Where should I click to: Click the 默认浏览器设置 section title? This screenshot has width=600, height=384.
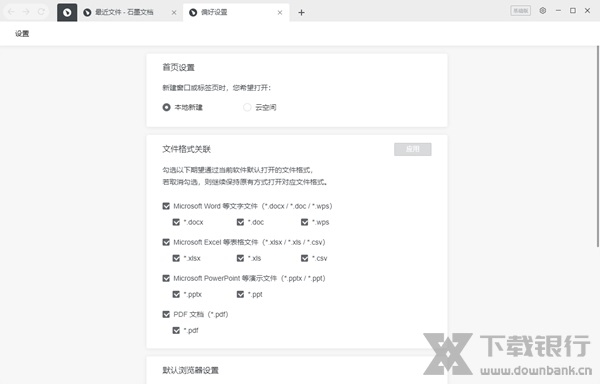pyautogui.click(x=191, y=370)
